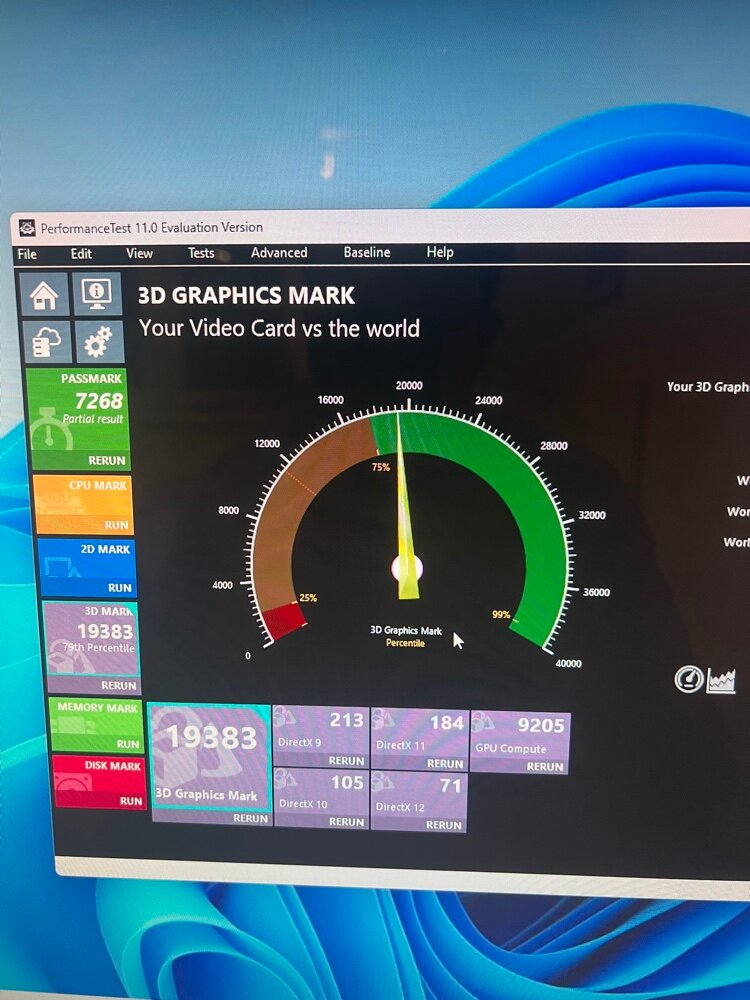Viewport: 750px width, 1000px height.
Task: Click the DirectX 11 score 184
Action: 446,722
